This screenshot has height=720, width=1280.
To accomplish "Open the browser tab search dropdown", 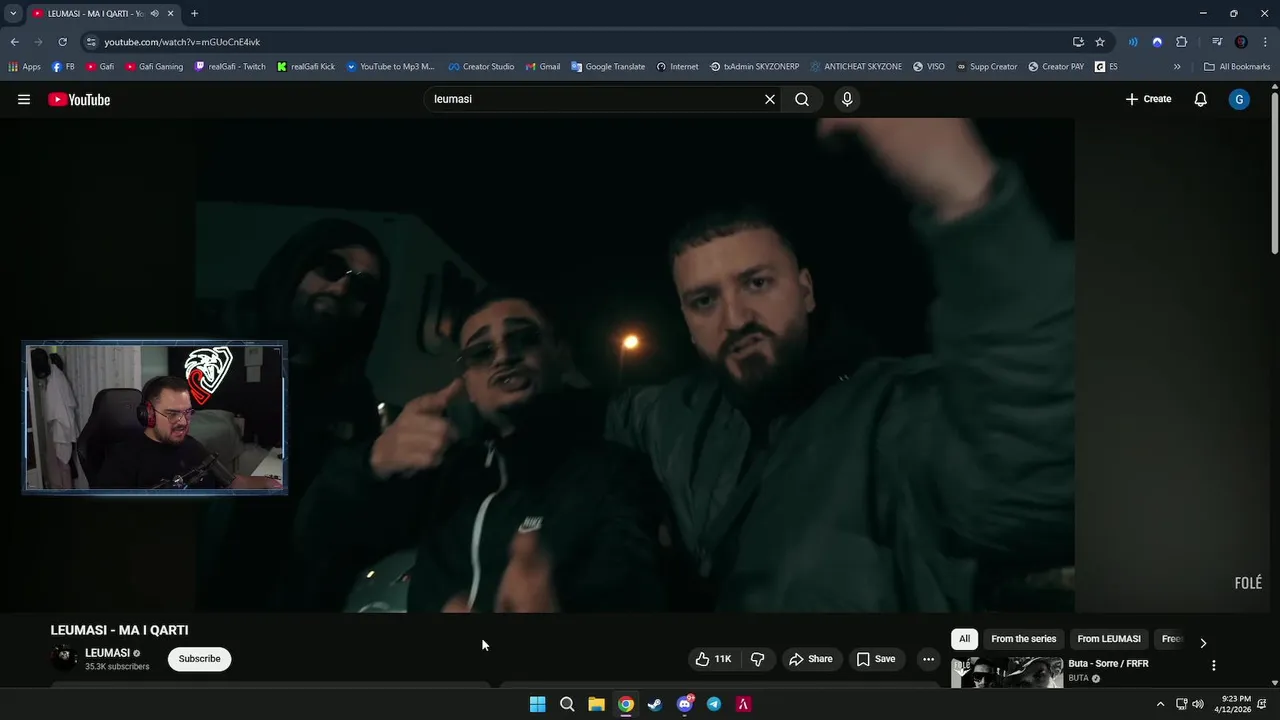I will tap(13, 13).
